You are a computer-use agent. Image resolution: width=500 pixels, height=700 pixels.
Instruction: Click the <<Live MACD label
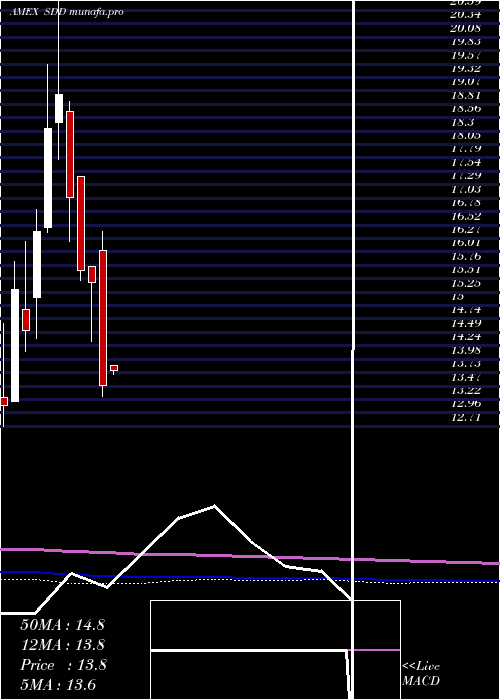tap(421, 674)
